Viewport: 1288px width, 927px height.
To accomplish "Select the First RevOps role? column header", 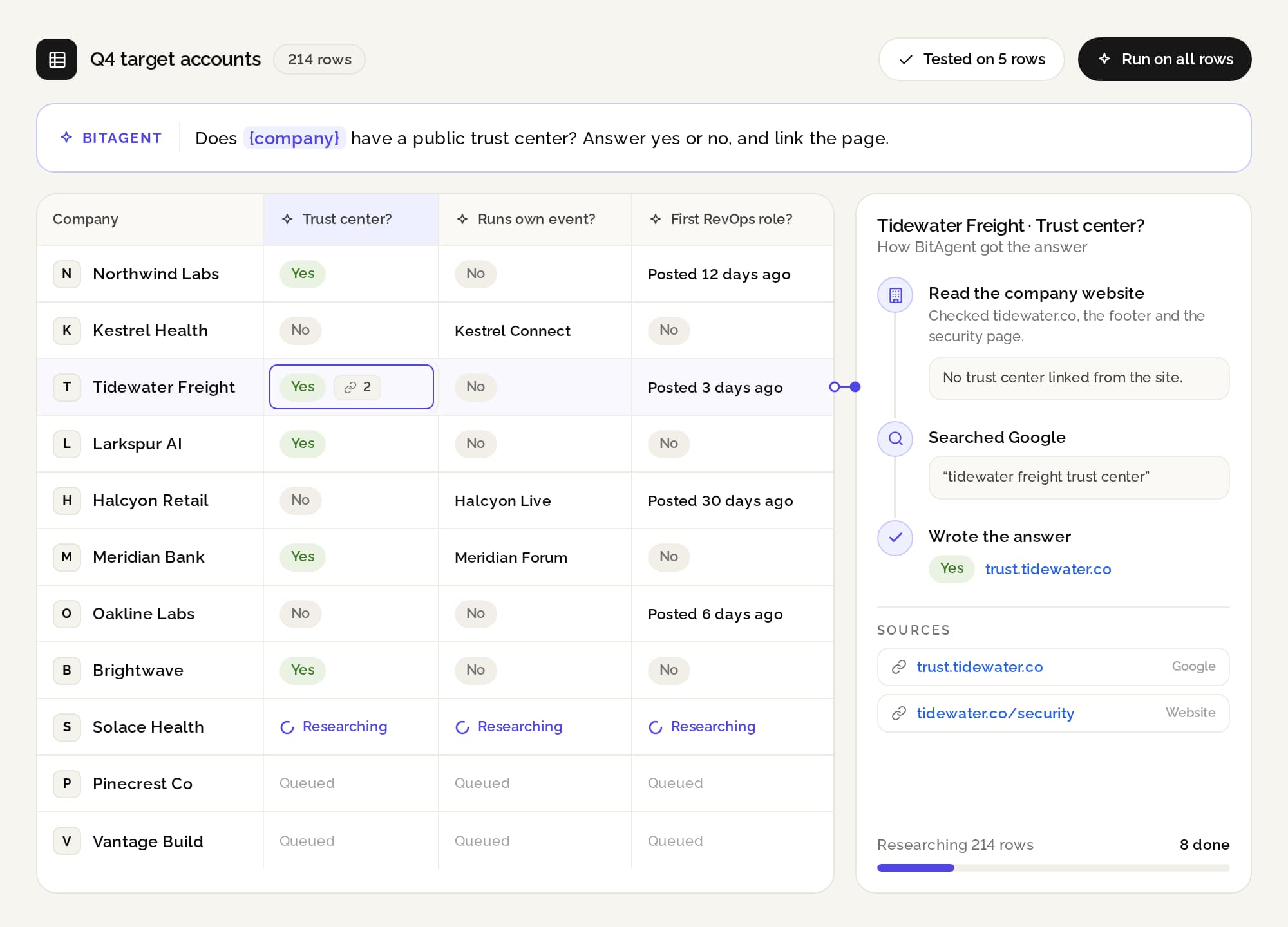I will [733, 219].
